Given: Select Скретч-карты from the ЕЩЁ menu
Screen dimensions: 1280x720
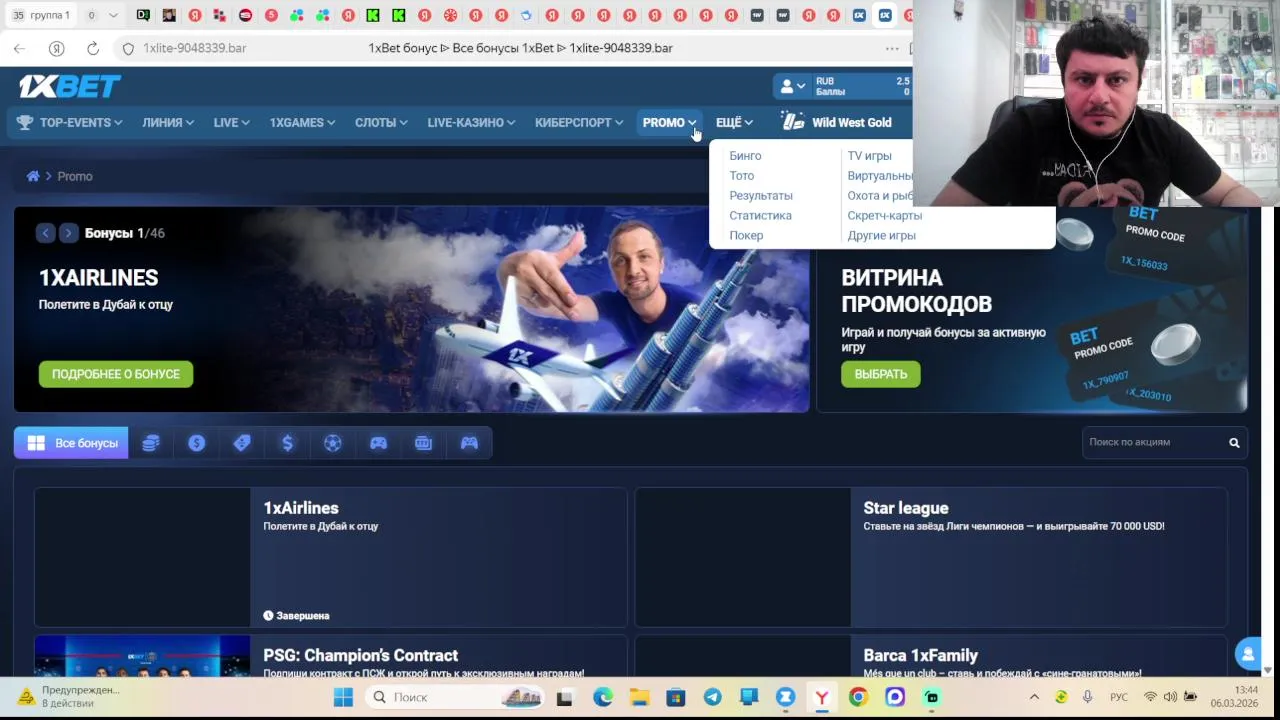Looking at the screenshot, I should pyautogui.click(x=884, y=216).
